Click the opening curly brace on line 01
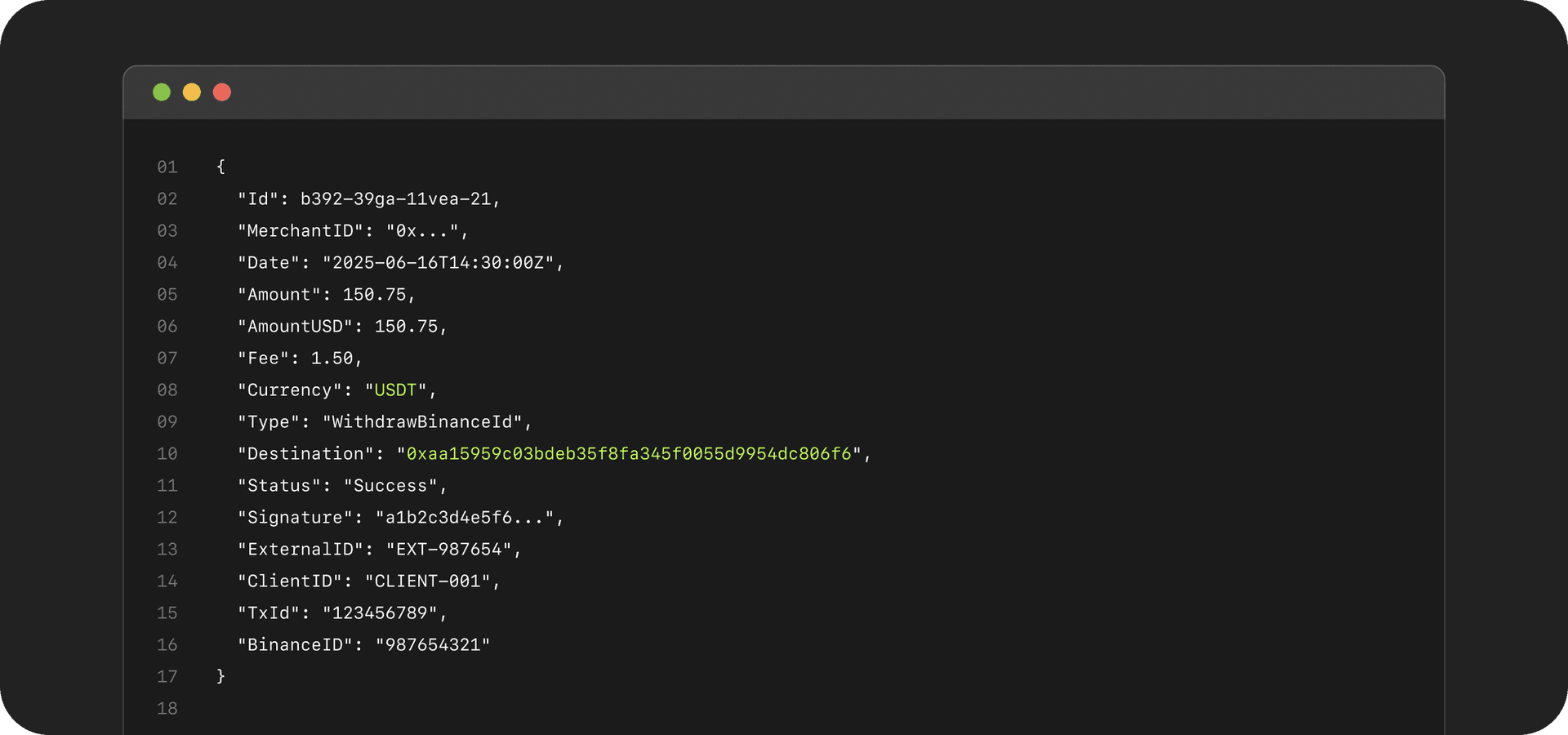 220,167
